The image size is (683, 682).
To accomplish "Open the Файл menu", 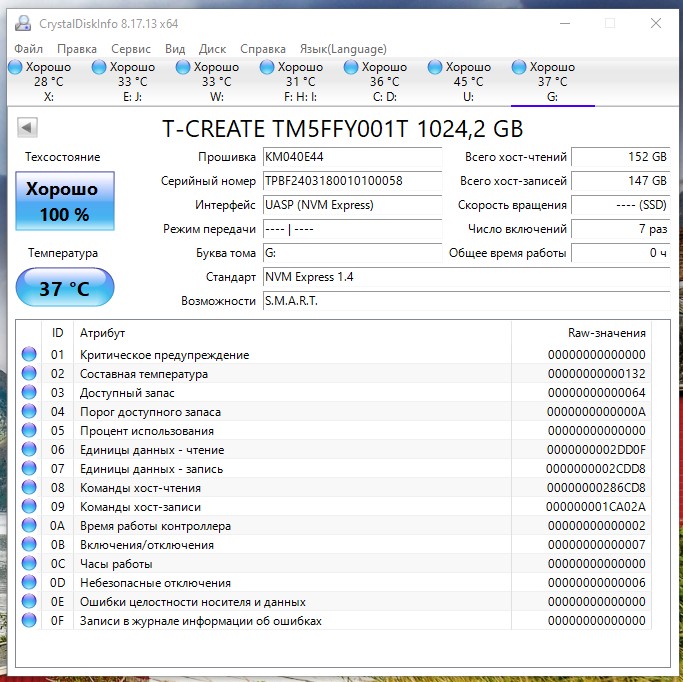I will tap(28, 49).
